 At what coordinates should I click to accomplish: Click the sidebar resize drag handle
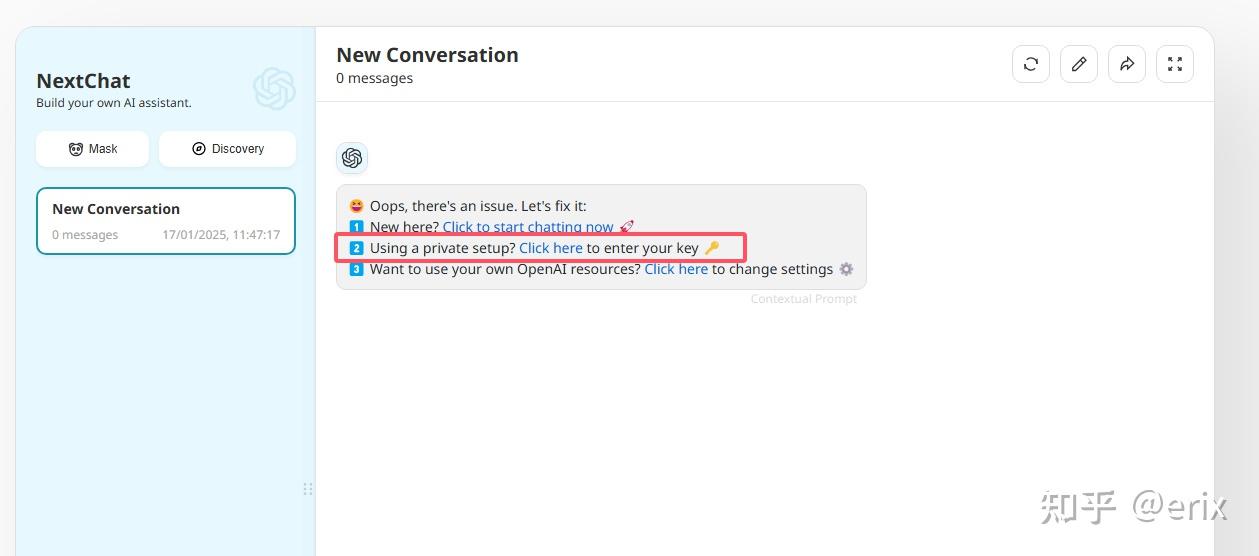(x=308, y=489)
